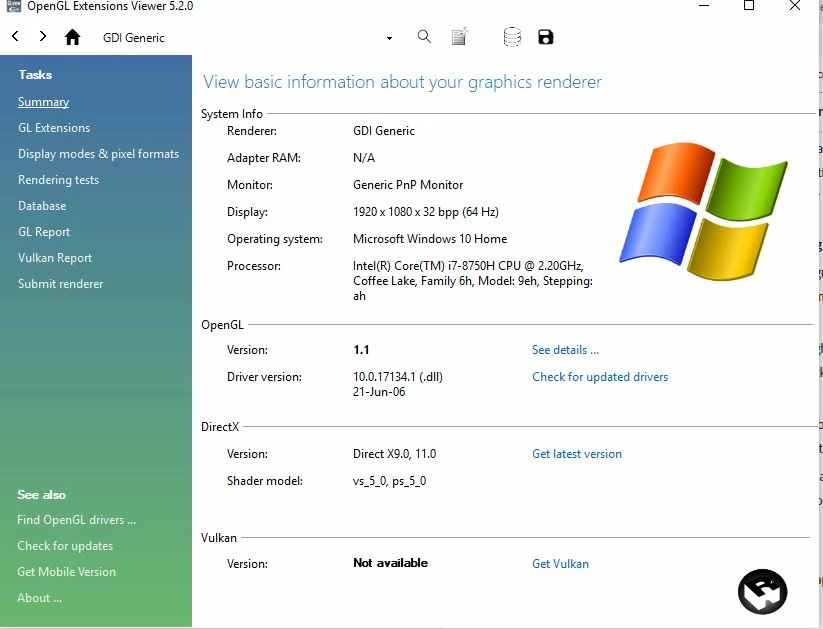Click the app icon in title bar

[13, 6]
